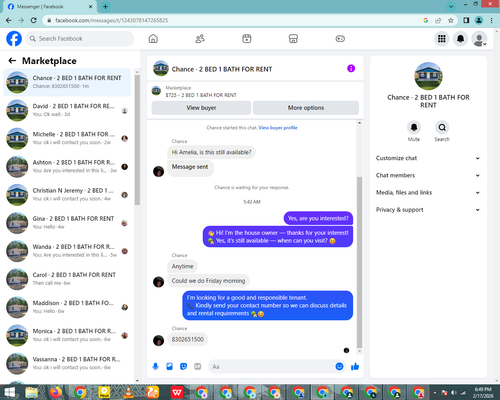
Task: Open Wanda's conversation
Action: [67, 251]
